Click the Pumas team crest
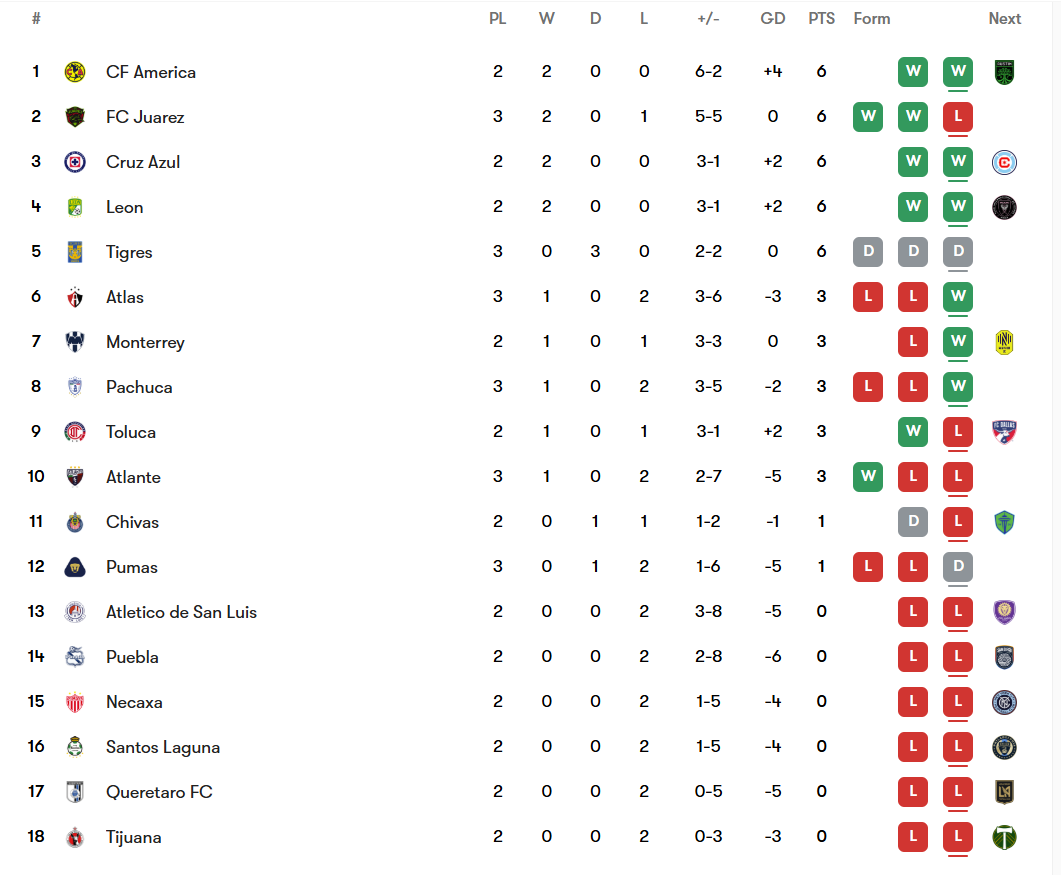 (x=74, y=567)
